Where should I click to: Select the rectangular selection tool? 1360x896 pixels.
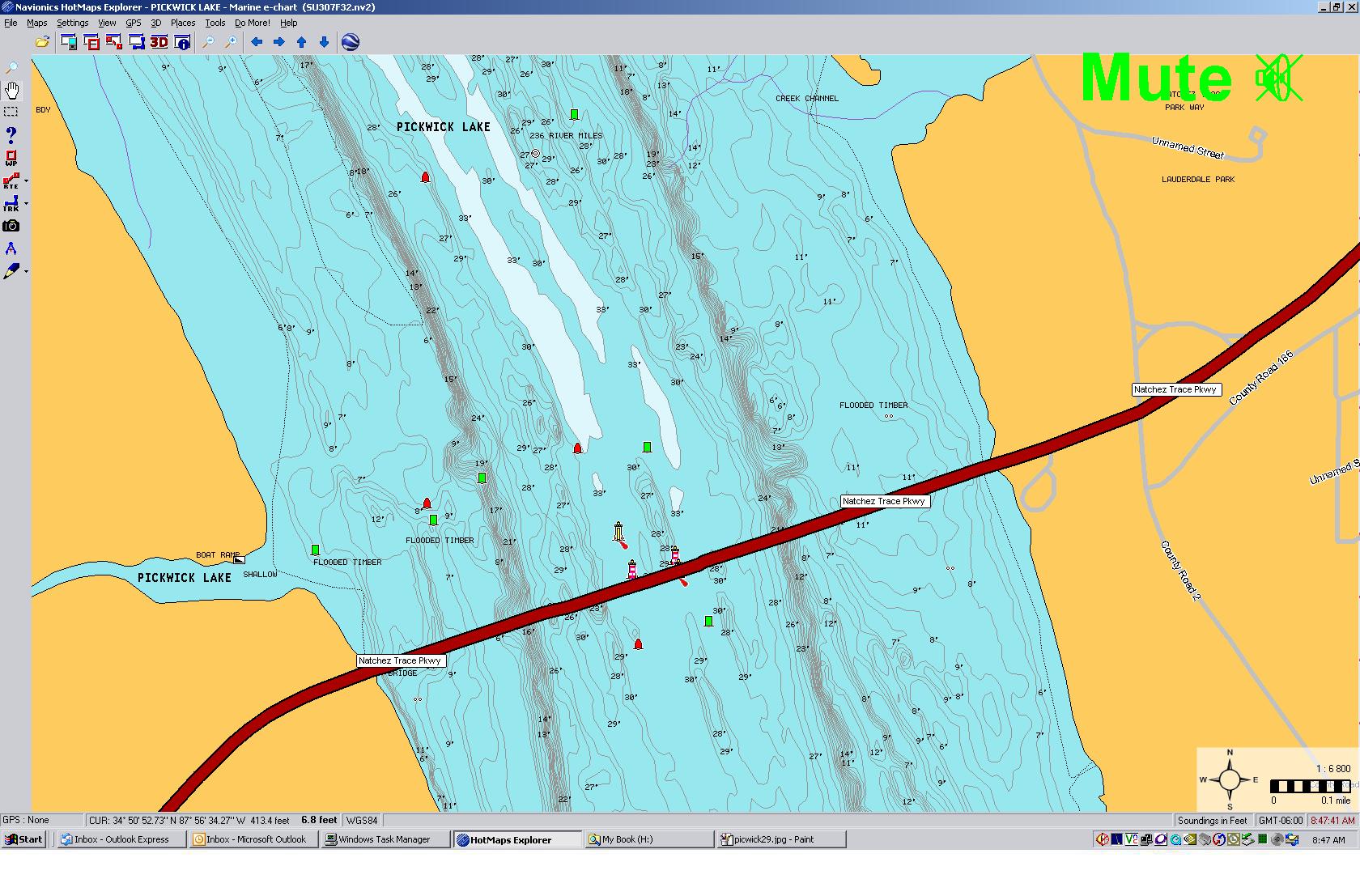[11, 112]
